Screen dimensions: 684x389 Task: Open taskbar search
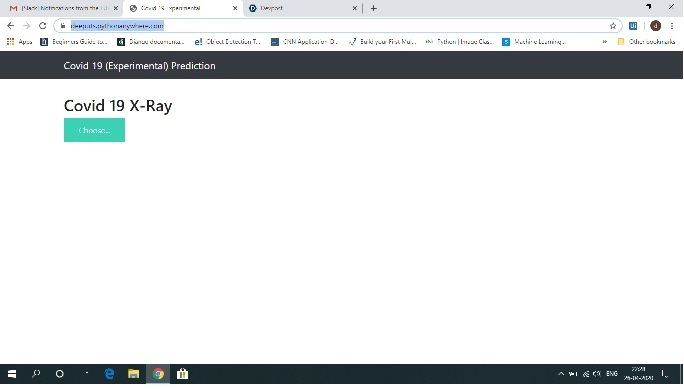(x=36, y=374)
